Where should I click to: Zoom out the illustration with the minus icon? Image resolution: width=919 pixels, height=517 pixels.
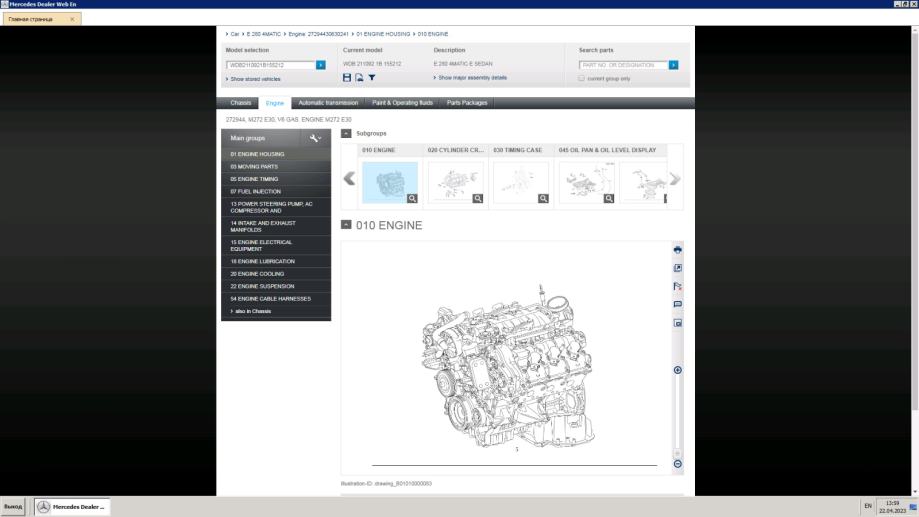pos(678,464)
